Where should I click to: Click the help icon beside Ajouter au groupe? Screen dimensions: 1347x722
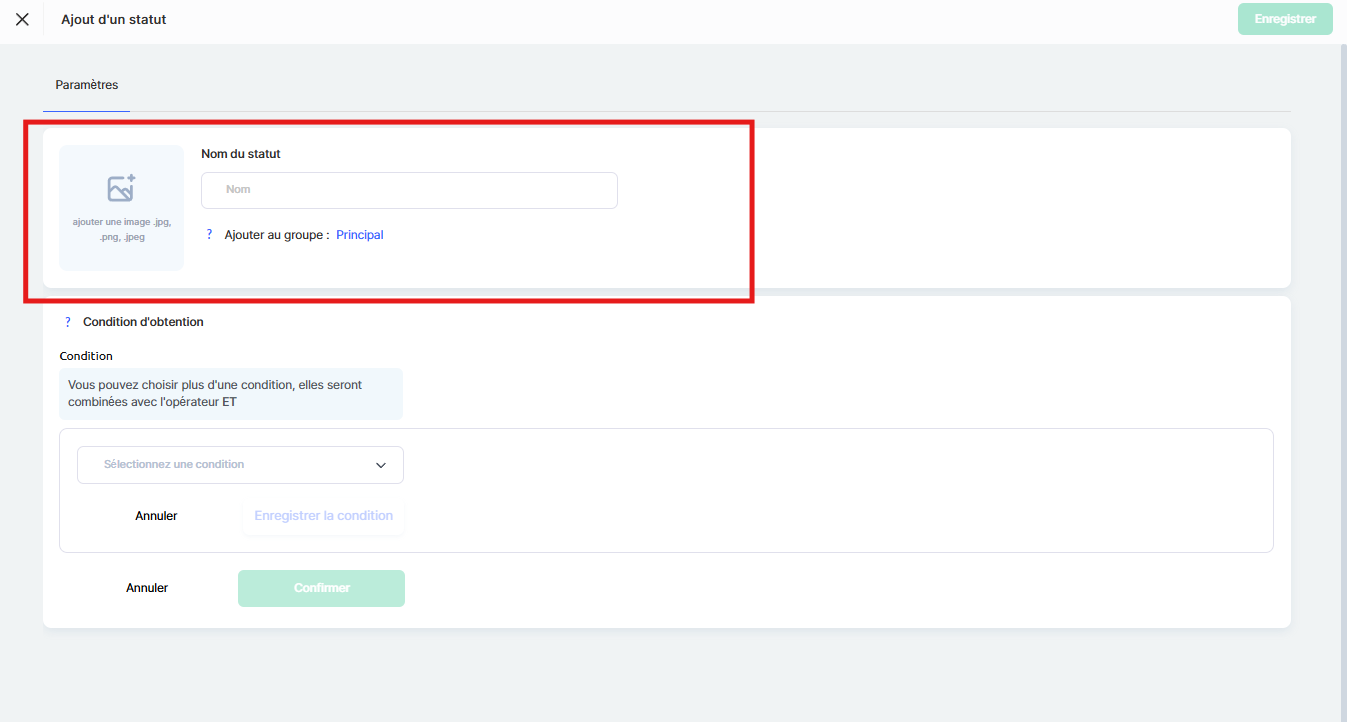click(x=209, y=235)
